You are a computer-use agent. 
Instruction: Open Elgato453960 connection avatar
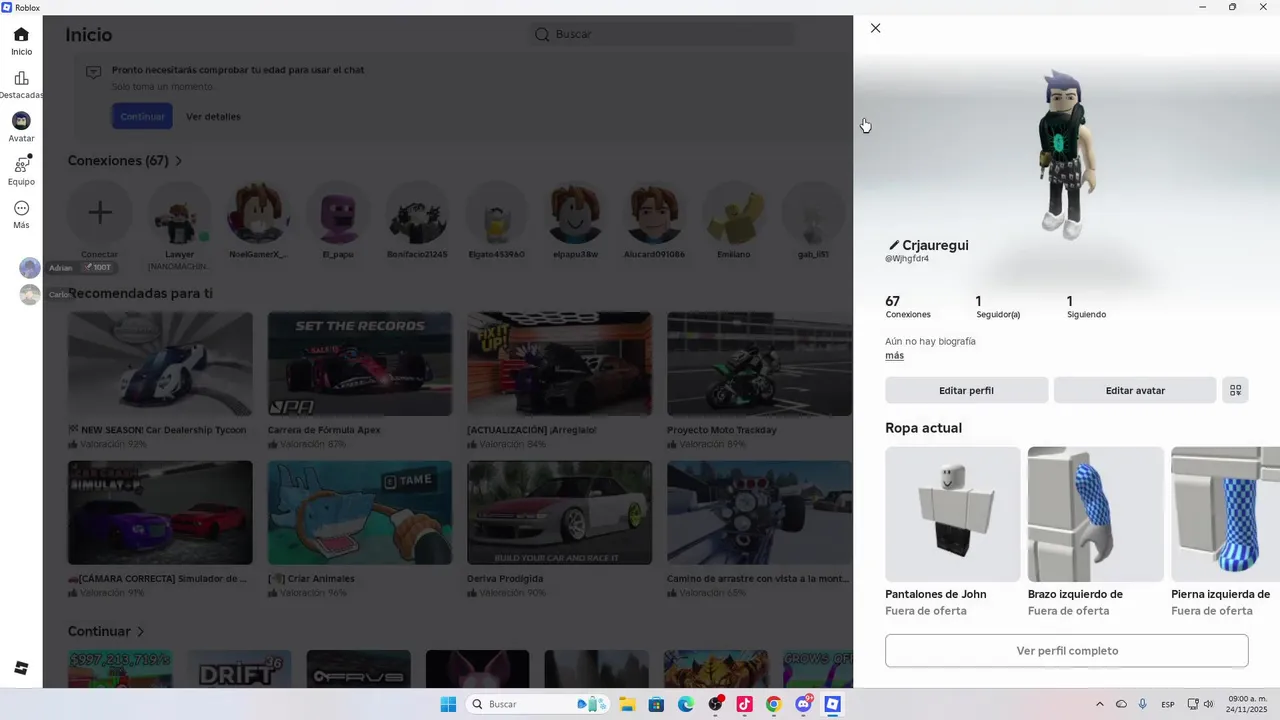click(496, 212)
